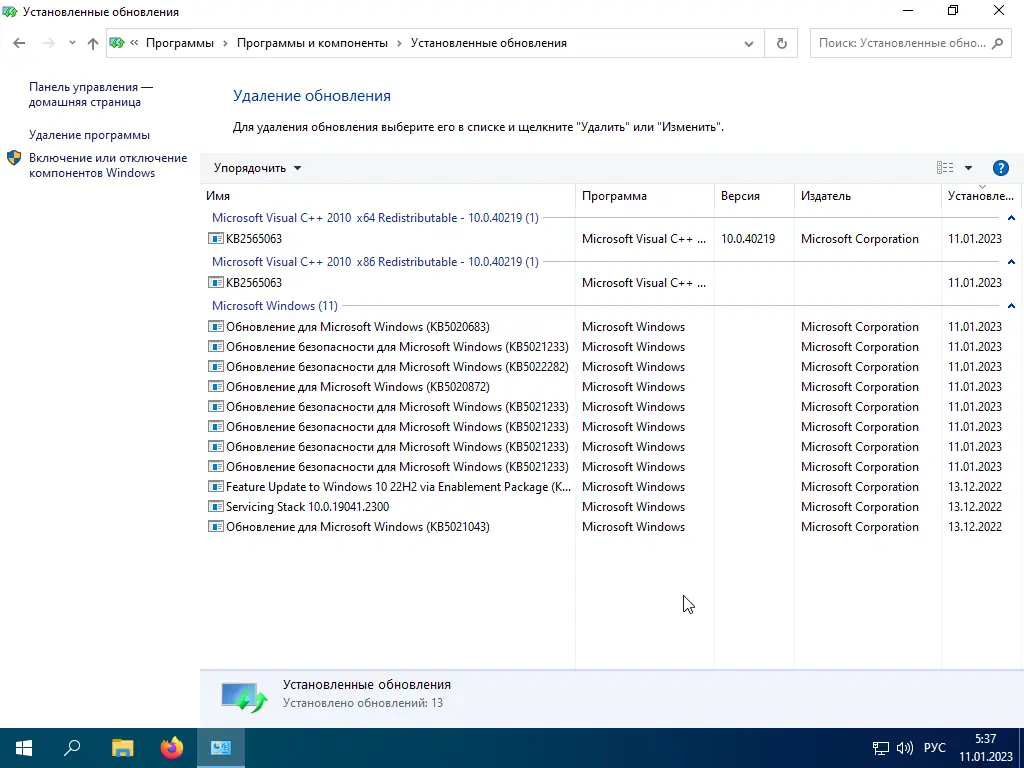Collapse Microsoft Visual C++ 2010 x64 group
1024x768 pixels.
(1011, 218)
